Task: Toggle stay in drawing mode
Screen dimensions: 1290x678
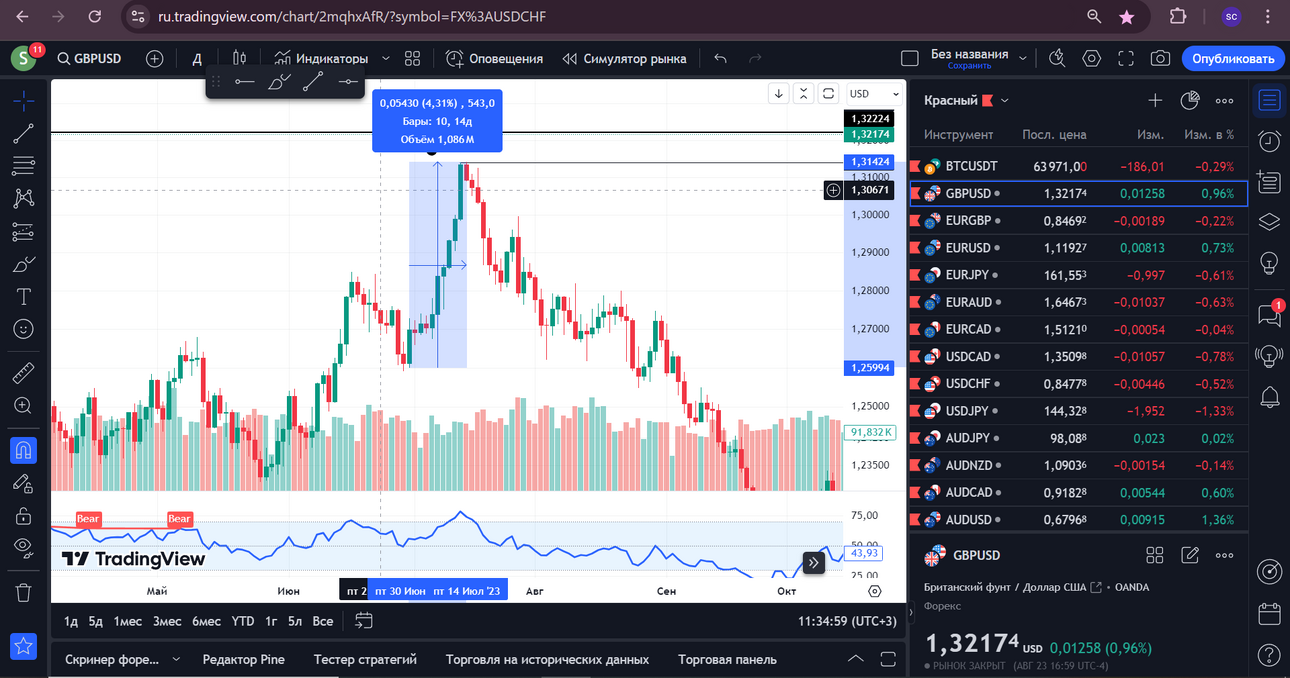Action: click(24, 484)
